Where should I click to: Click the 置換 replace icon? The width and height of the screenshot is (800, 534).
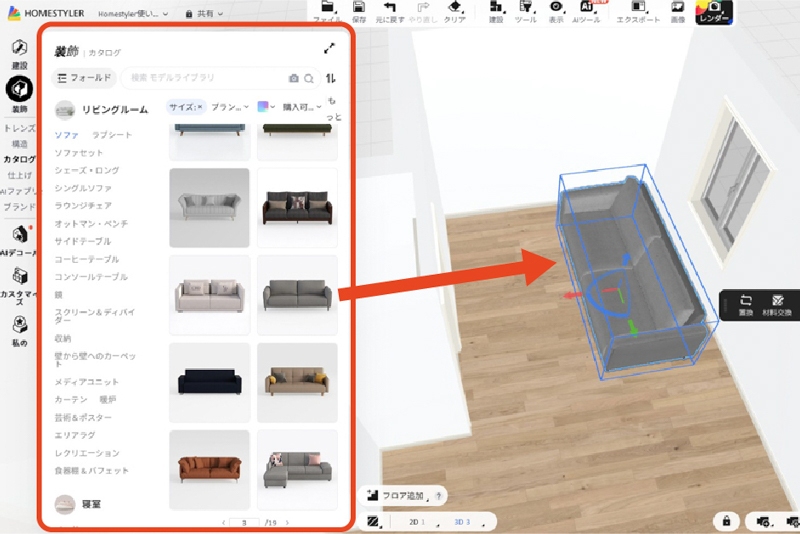tap(745, 300)
